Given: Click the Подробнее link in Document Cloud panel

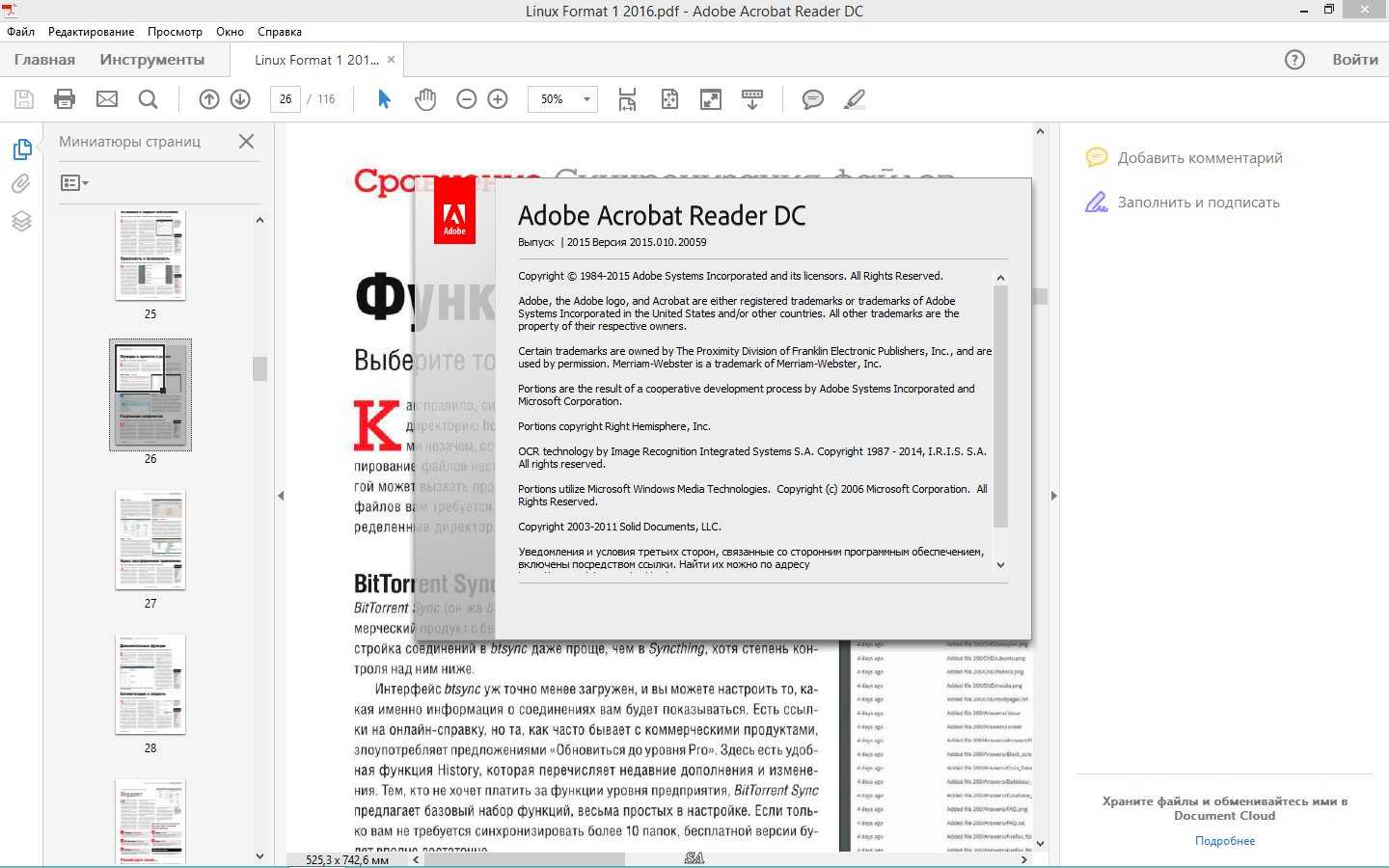Looking at the screenshot, I should click(x=1224, y=840).
